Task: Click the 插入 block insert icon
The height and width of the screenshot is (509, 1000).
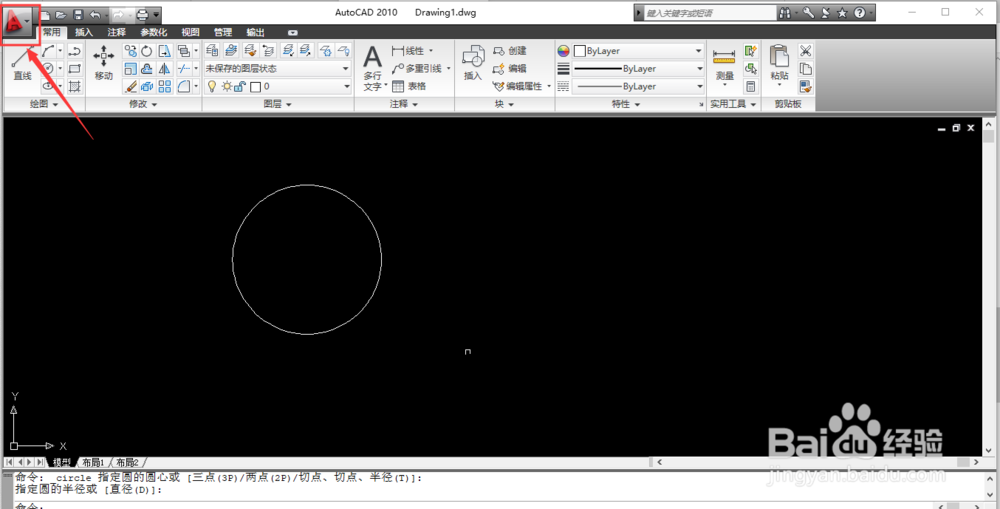Action: click(473, 64)
